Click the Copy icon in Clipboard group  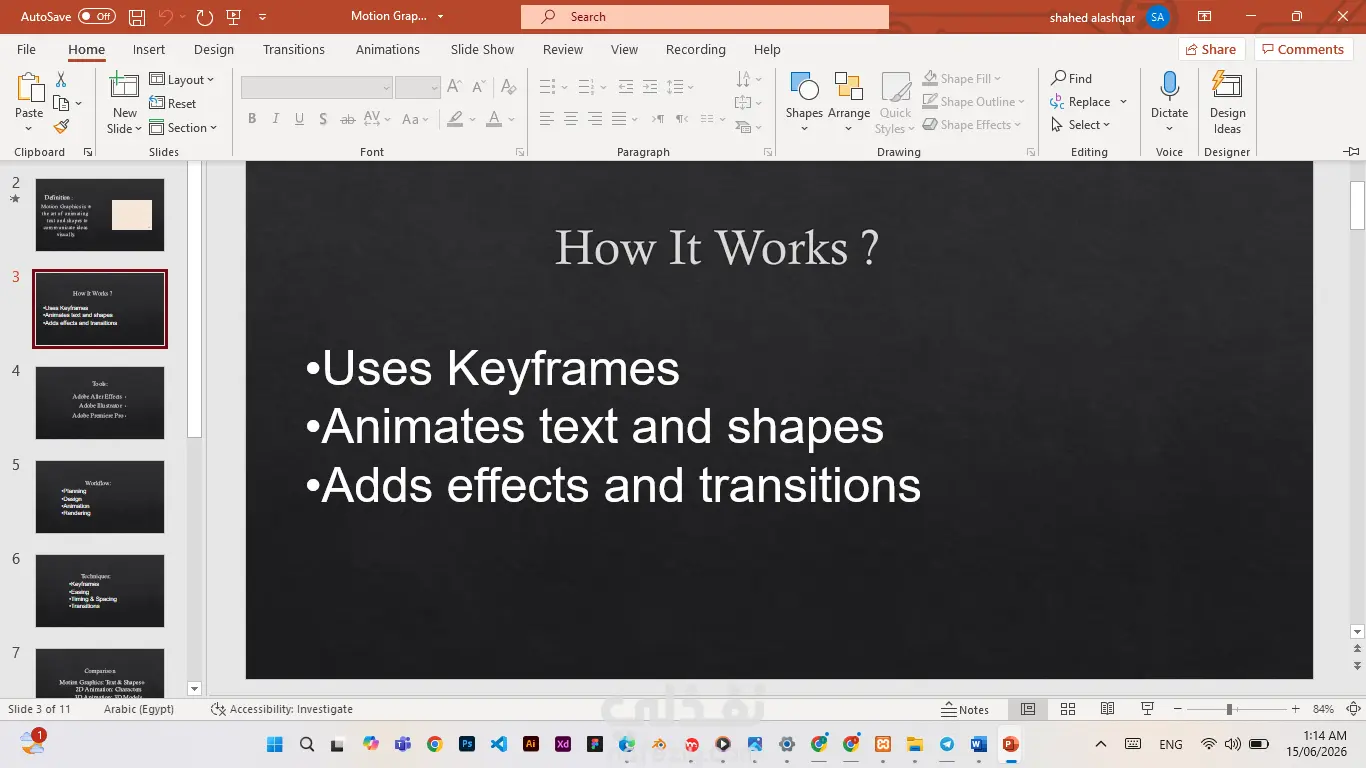pos(61,103)
